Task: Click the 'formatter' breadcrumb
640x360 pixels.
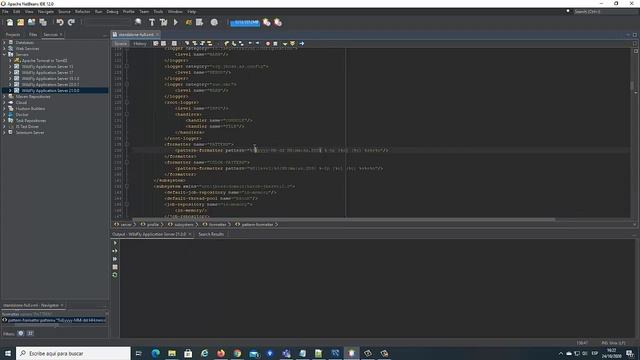Action: pyautogui.click(x=218, y=224)
